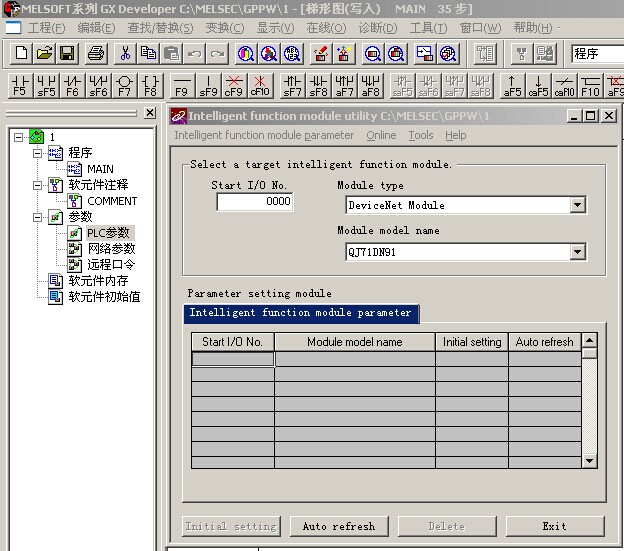Insert normally open contact F5
Screen dimensions: 624x551
point(20,85)
